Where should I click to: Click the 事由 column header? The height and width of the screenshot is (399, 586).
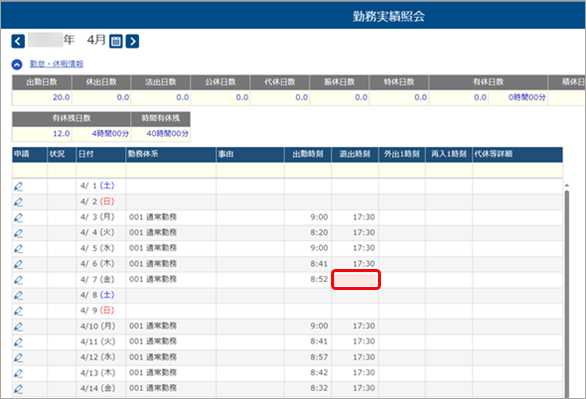pos(250,154)
